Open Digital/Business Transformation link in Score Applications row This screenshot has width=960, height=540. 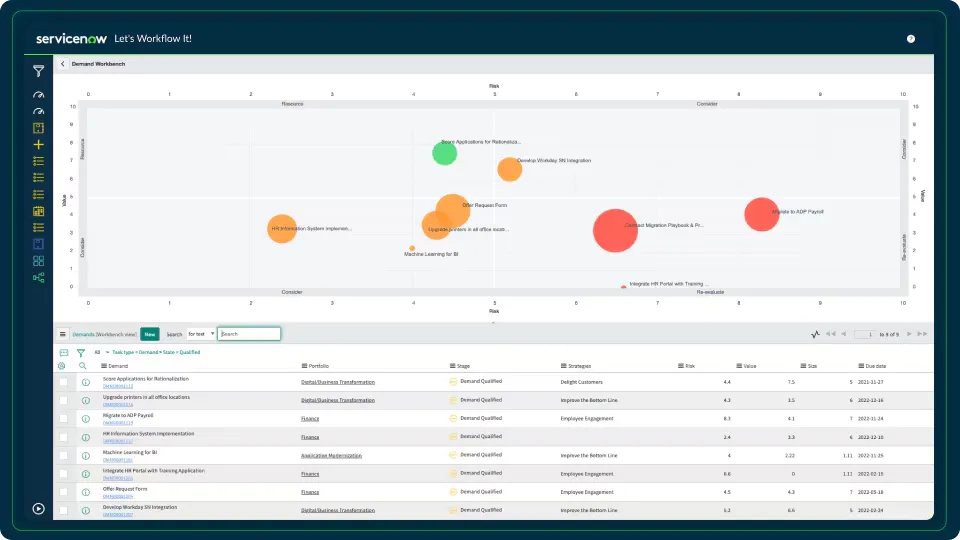(338, 382)
